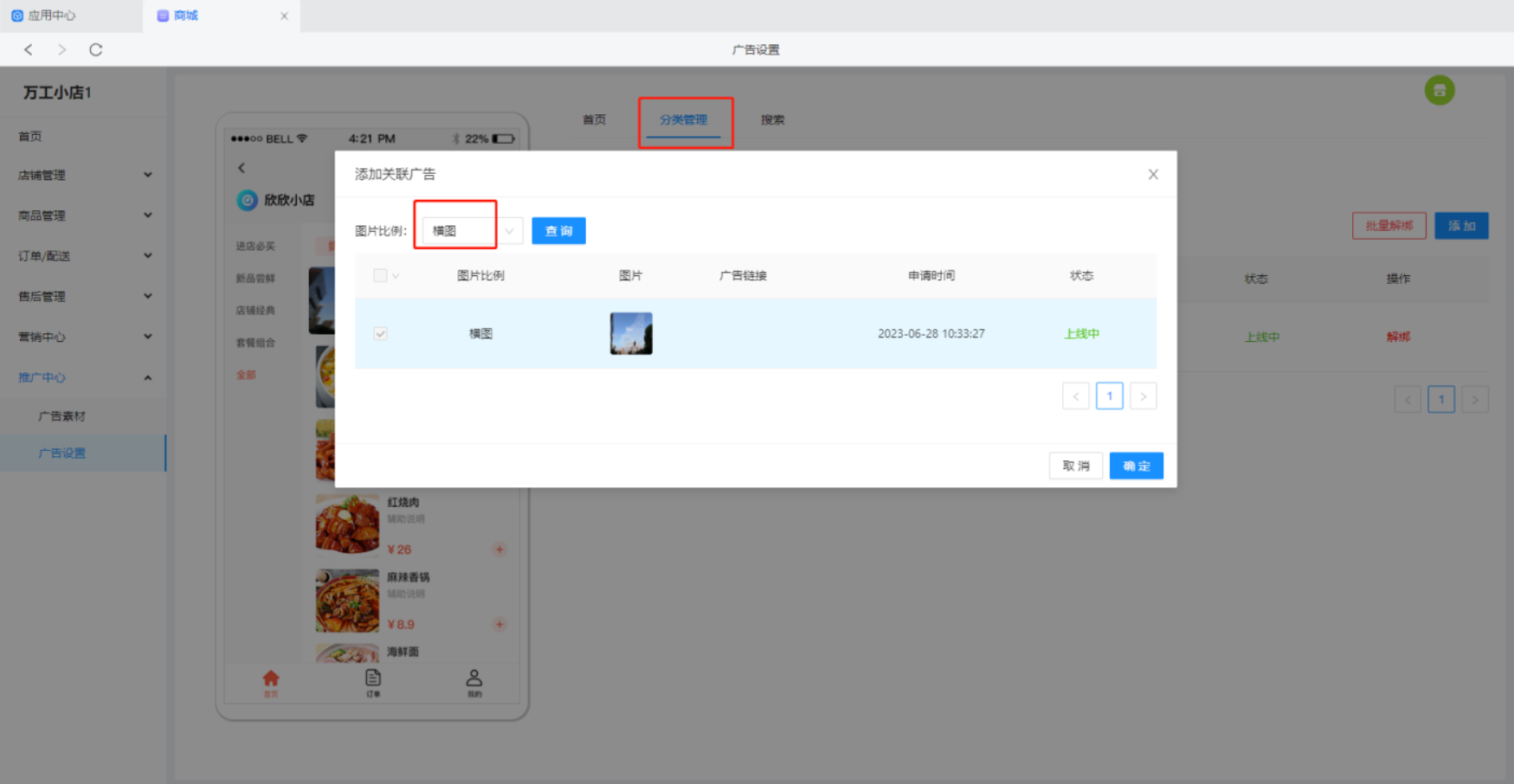Tap the orders icon in phone preview
1514x784 pixels.
373,680
